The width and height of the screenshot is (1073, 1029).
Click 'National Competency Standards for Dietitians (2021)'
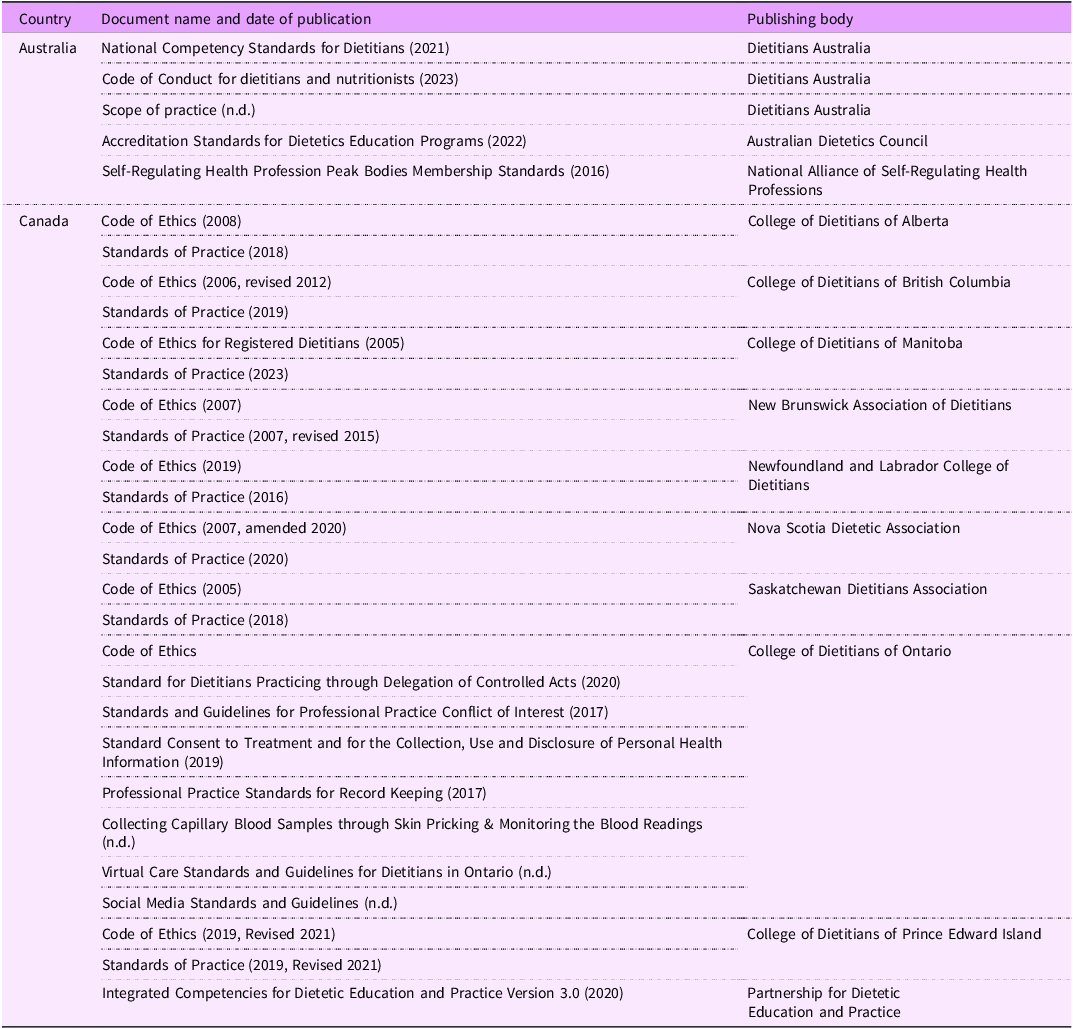275,48
